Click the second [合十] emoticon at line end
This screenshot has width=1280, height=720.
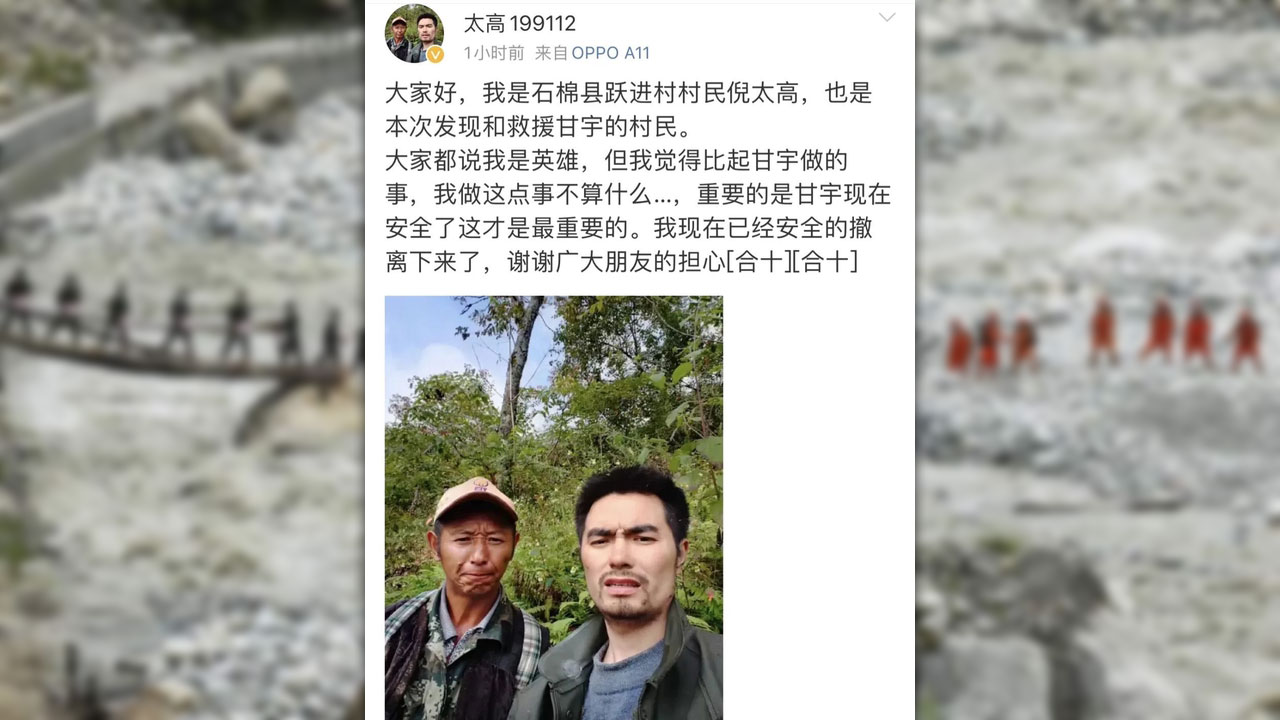[826, 263]
